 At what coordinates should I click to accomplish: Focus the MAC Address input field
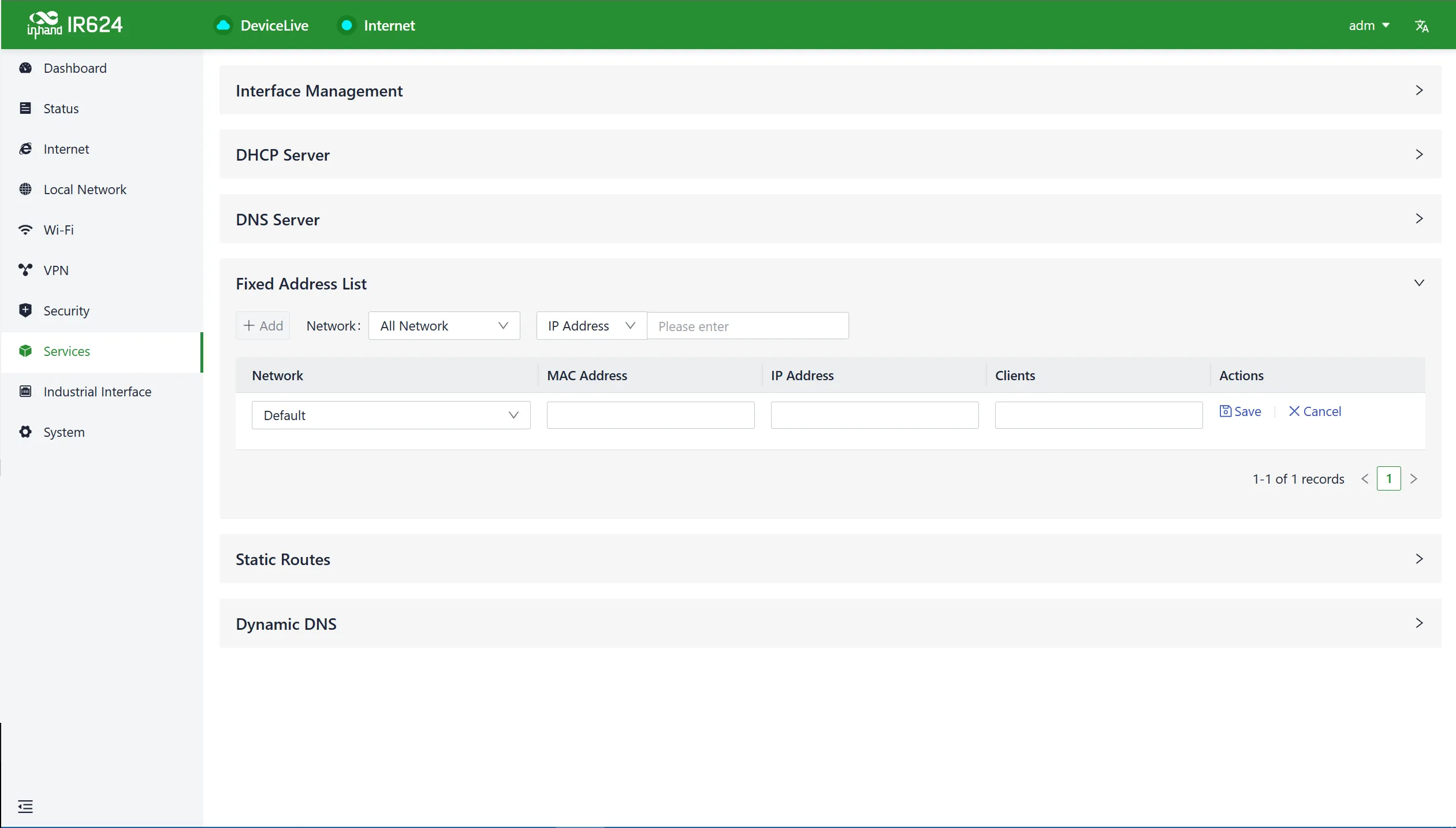coord(650,415)
